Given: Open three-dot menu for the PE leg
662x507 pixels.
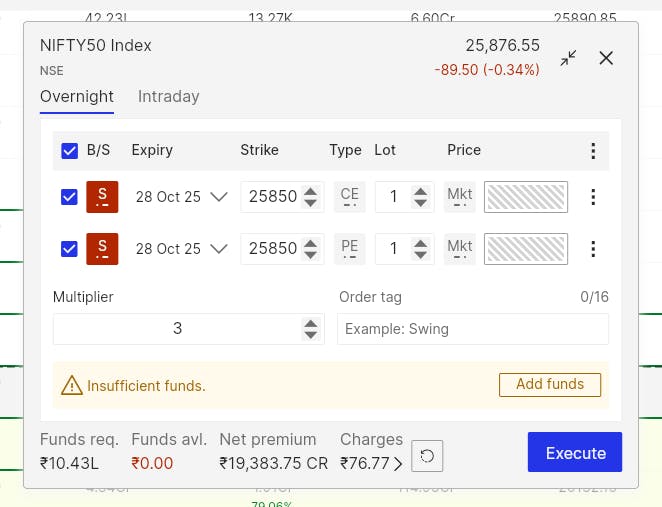Looking at the screenshot, I should pyautogui.click(x=593, y=249).
